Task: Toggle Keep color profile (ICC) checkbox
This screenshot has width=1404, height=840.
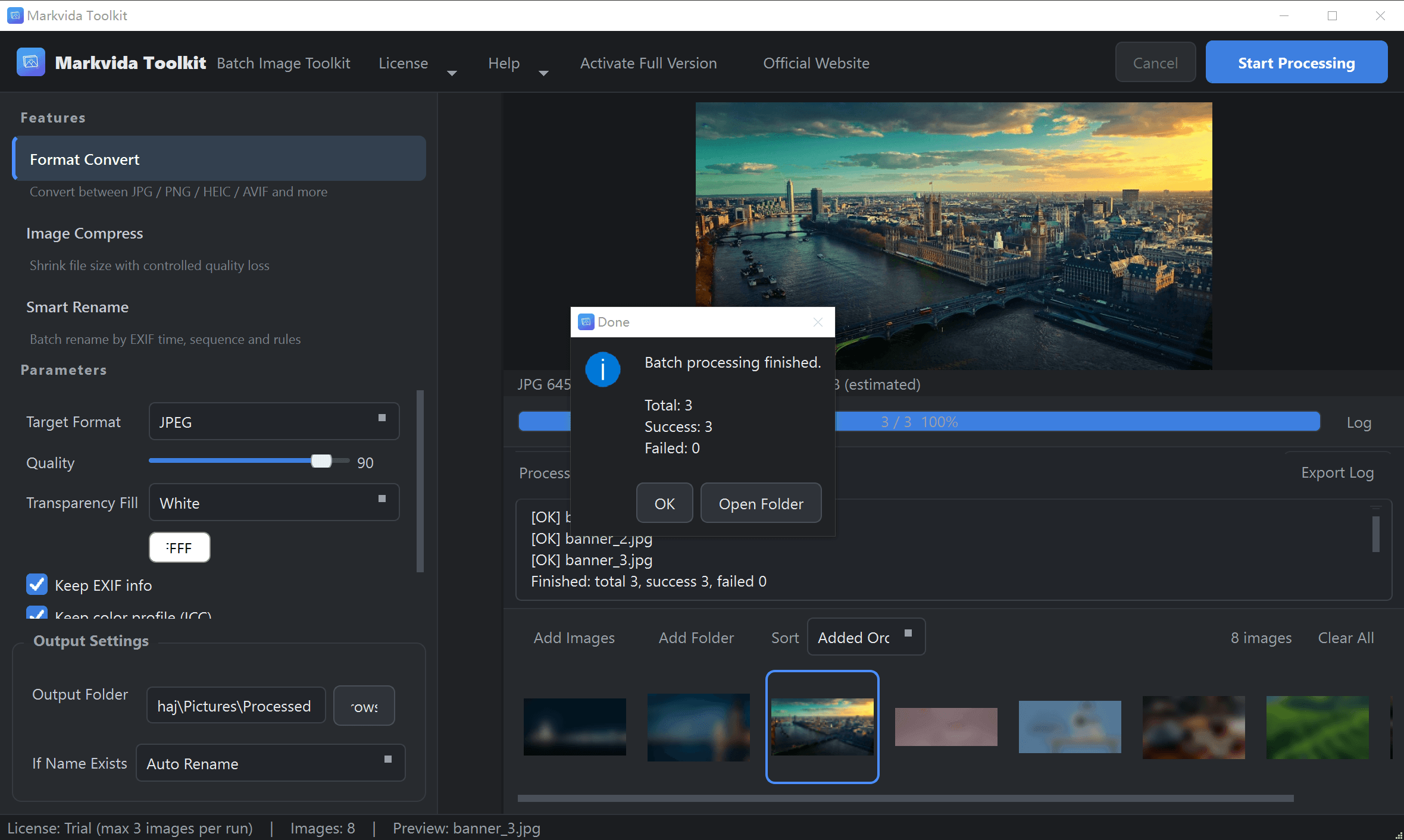Action: 37,613
